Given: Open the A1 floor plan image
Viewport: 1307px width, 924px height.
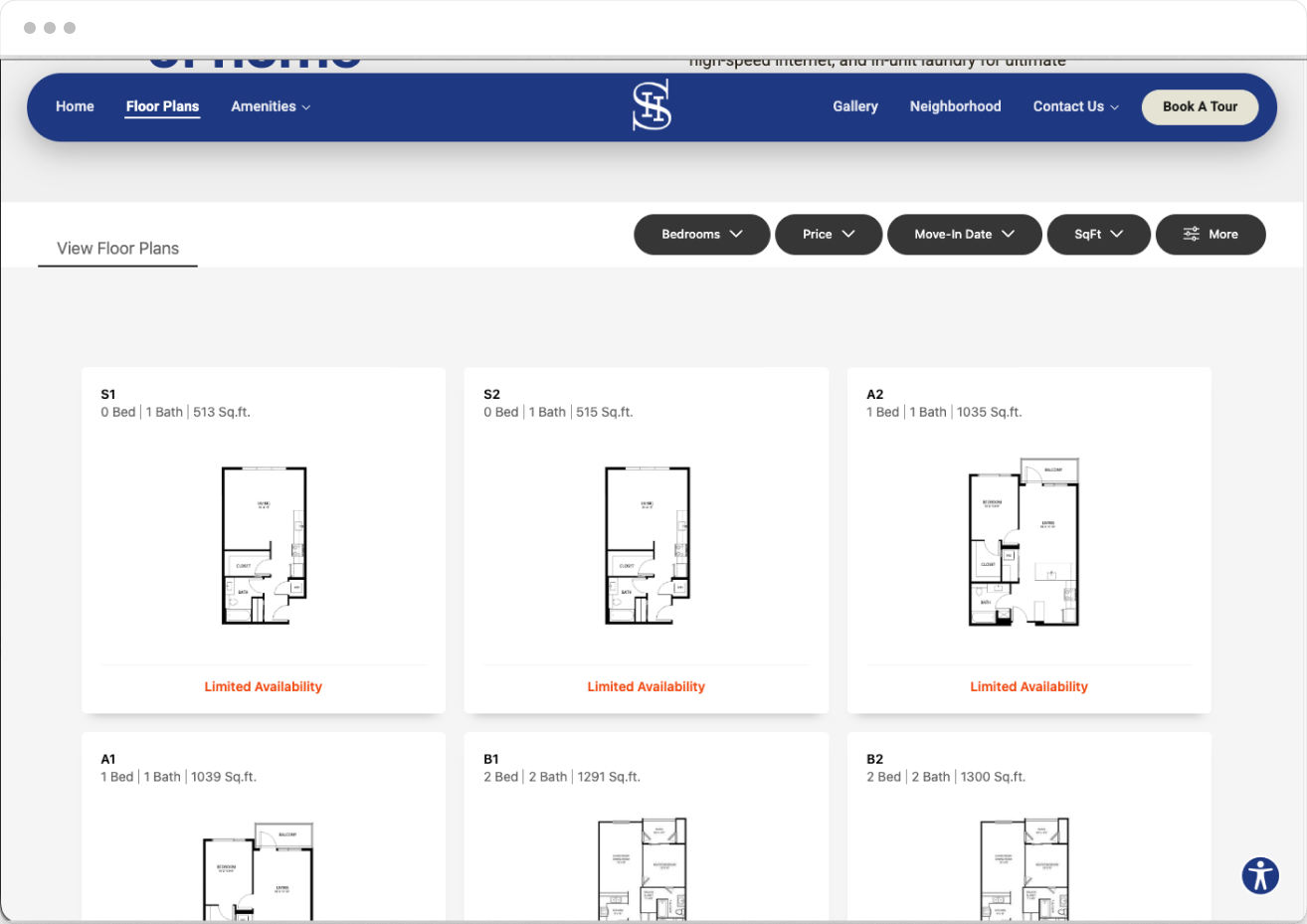Looking at the screenshot, I should tap(258, 871).
